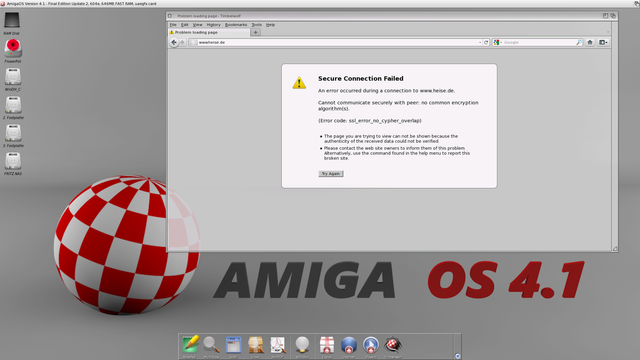
Task: Go forward with the browser forward arrow
Action: (x=182, y=42)
